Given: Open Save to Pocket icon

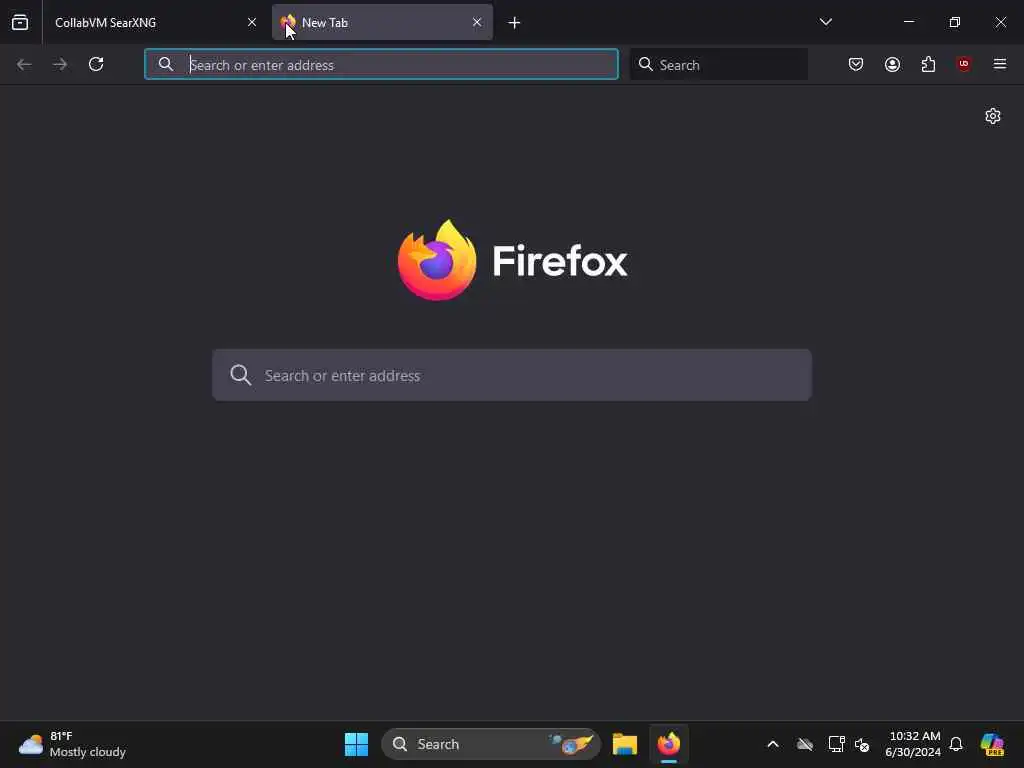Looking at the screenshot, I should 856,64.
